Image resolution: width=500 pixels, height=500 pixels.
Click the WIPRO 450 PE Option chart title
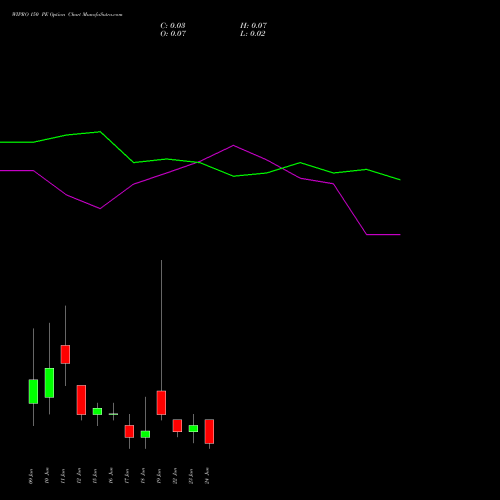pos(67,15)
